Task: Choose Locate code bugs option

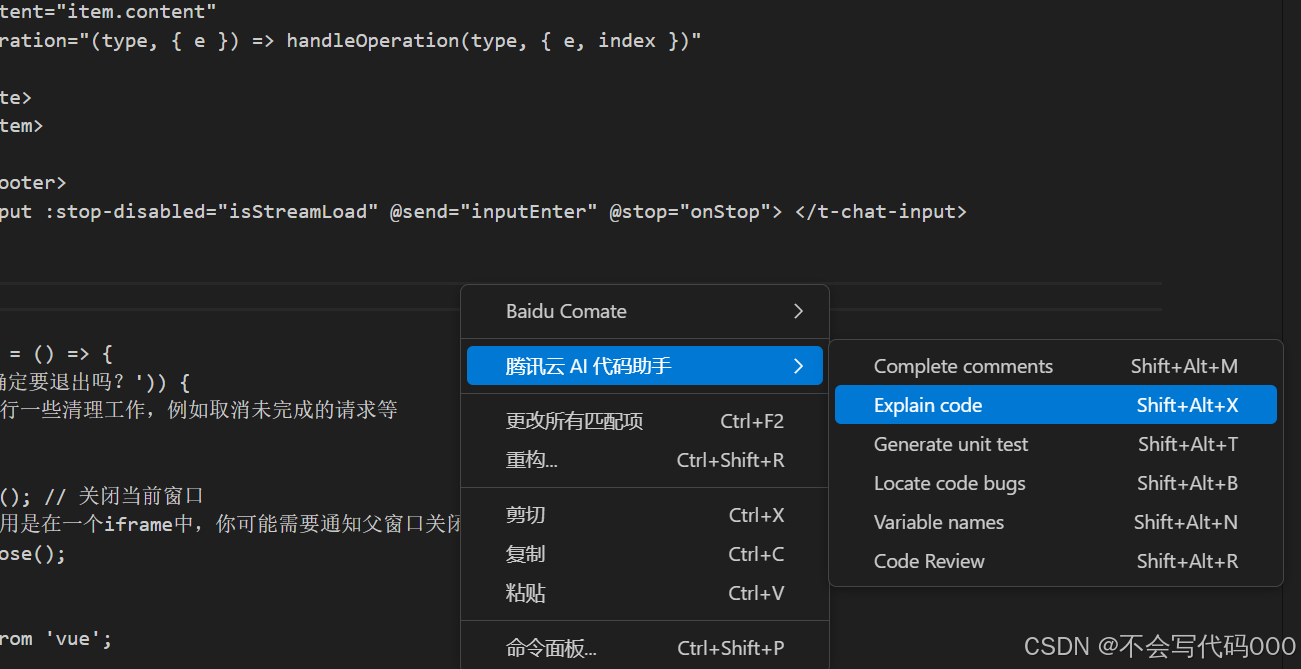Action: 1055,483
